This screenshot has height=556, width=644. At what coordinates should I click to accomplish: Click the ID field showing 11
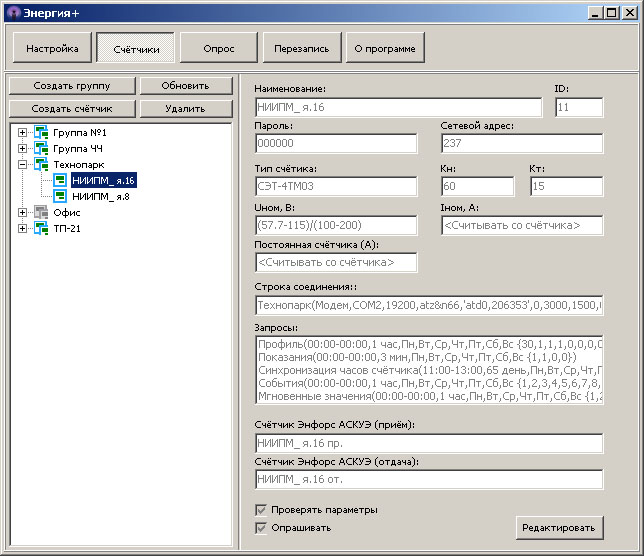(579, 107)
